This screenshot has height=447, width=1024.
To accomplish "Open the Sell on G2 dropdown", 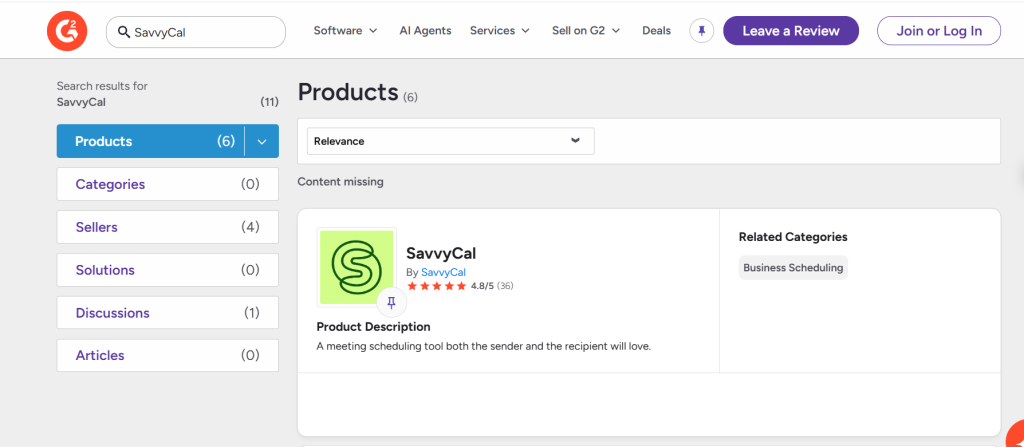I will 586,31.
